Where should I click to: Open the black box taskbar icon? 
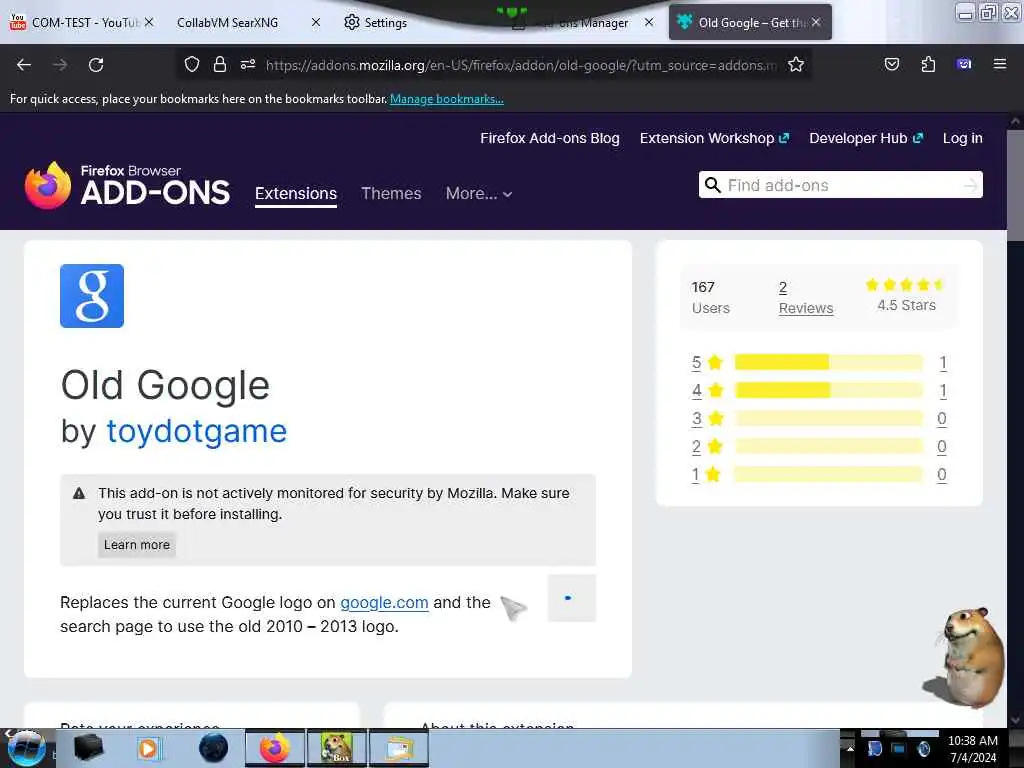pos(89,748)
